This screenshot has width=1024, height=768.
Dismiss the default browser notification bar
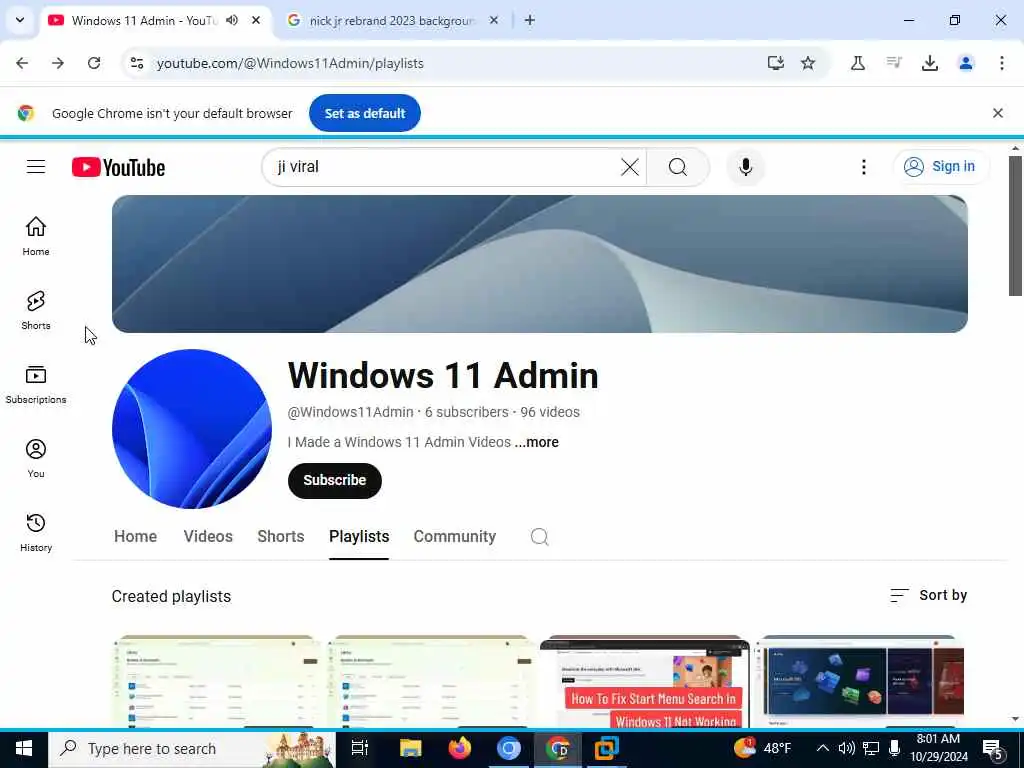point(997,113)
